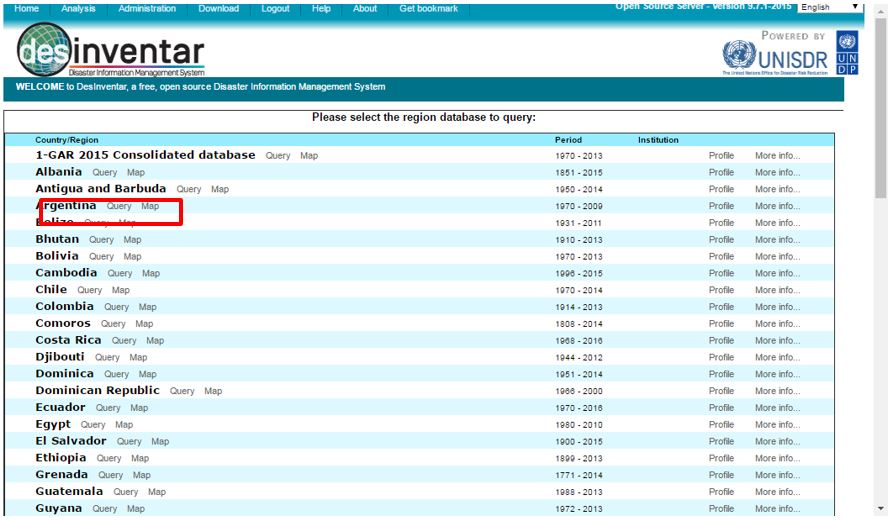Viewport: 892px width, 520px height.
Task: Click Map next to Egypt
Action: click(x=123, y=424)
